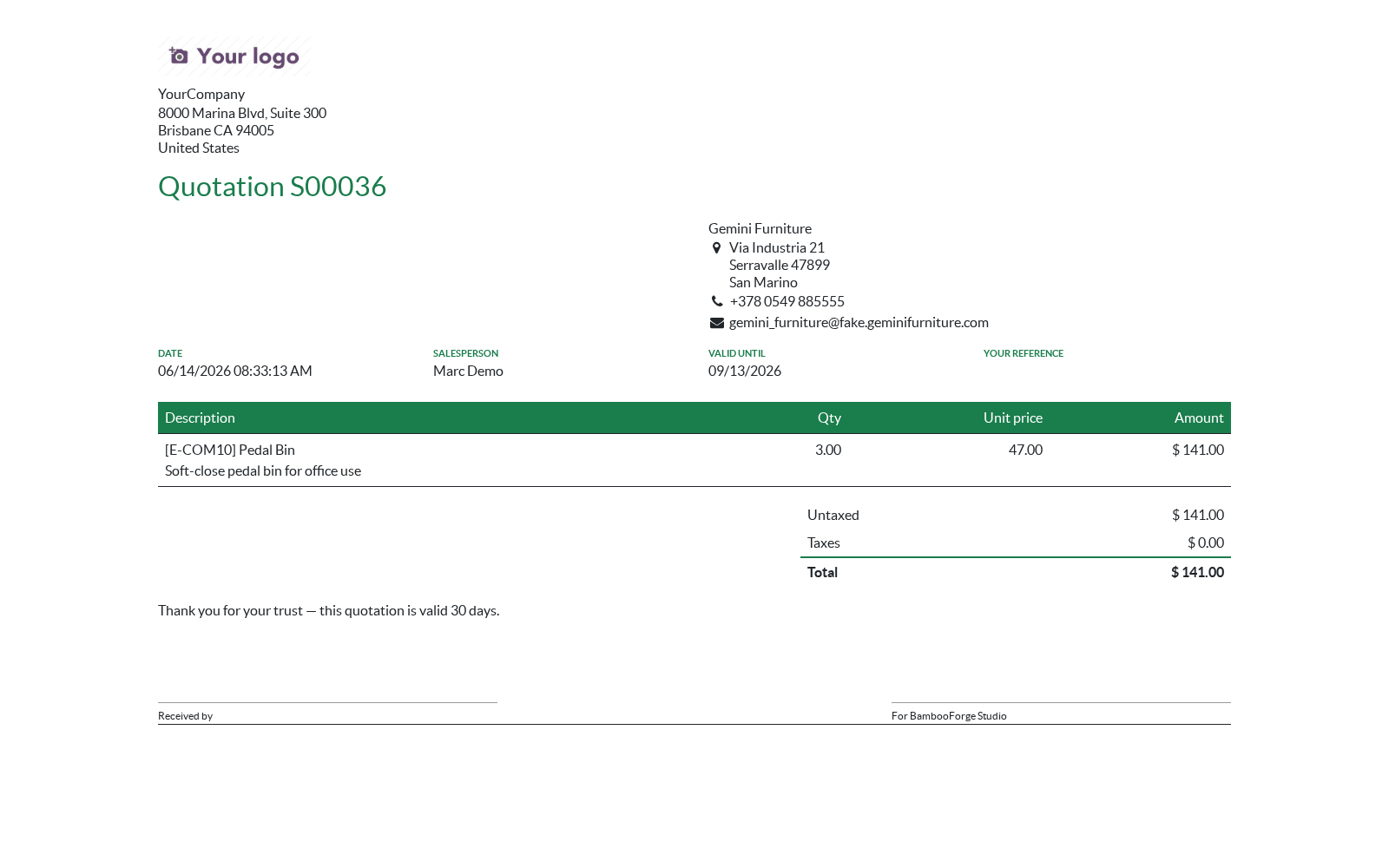The width and height of the screenshot is (1389, 868).
Task: Click the YOUR REFERENCE label
Action: 1024,353
